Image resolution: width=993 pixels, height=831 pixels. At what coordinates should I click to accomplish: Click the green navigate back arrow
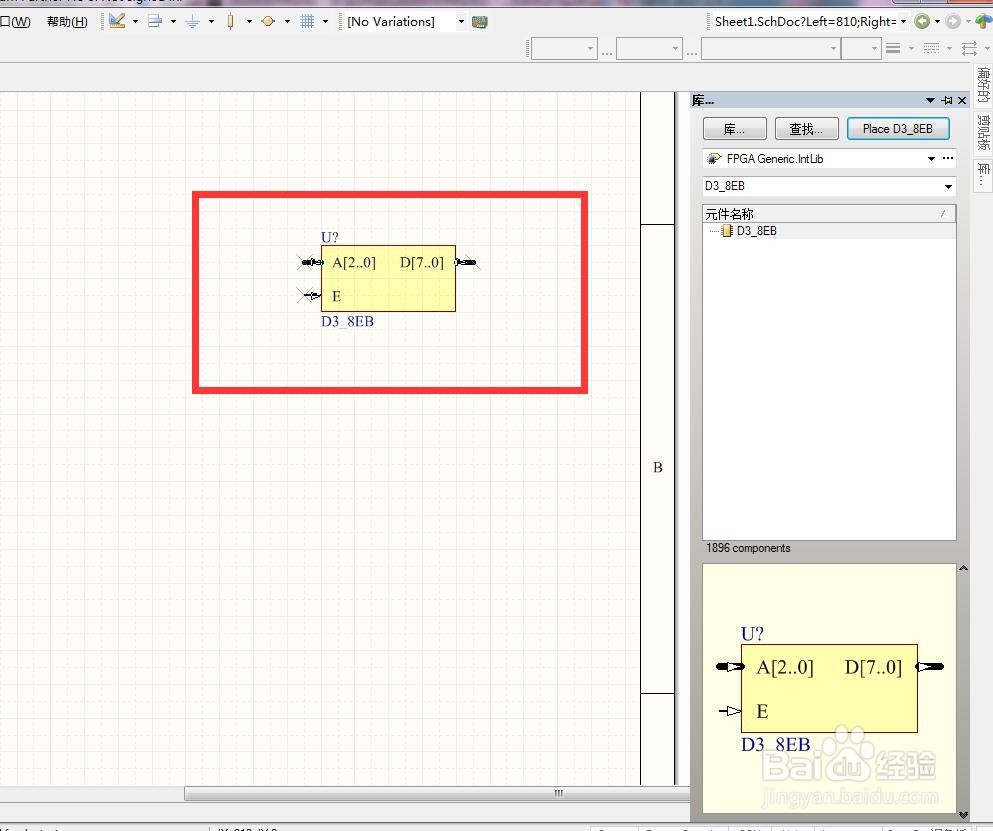pyautogui.click(x=923, y=22)
